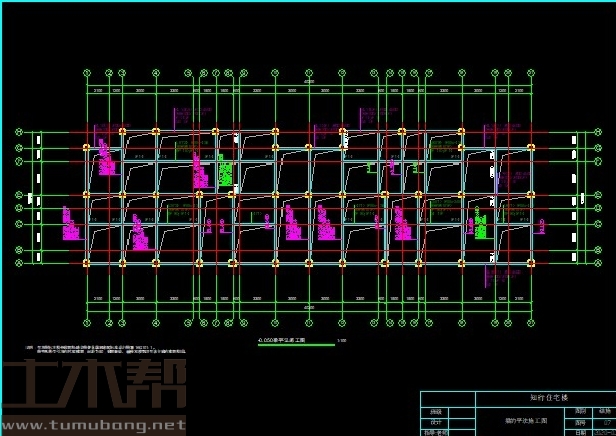616x436 pixels.
Task: Pick the topmost axis bubble on left edge
Action: 20,132
